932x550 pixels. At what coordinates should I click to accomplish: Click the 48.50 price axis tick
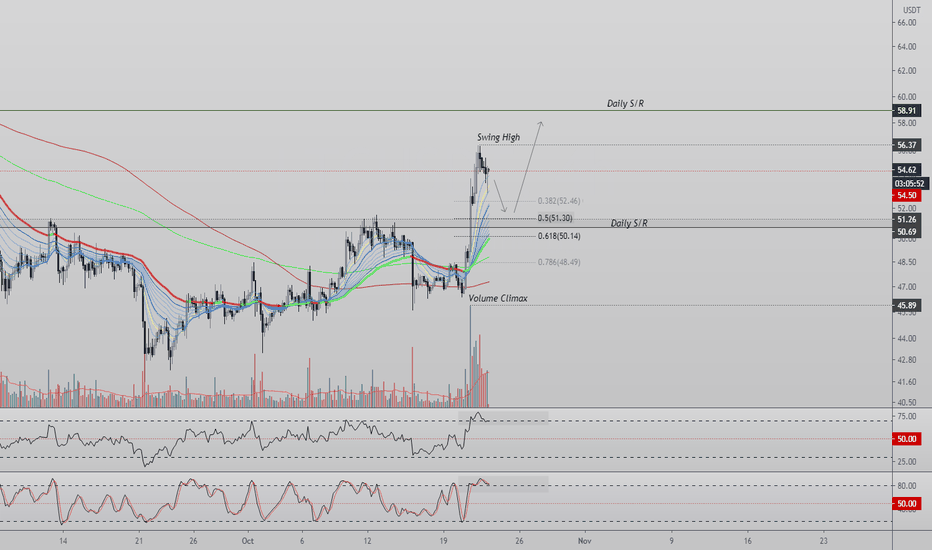click(x=906, y=262)
